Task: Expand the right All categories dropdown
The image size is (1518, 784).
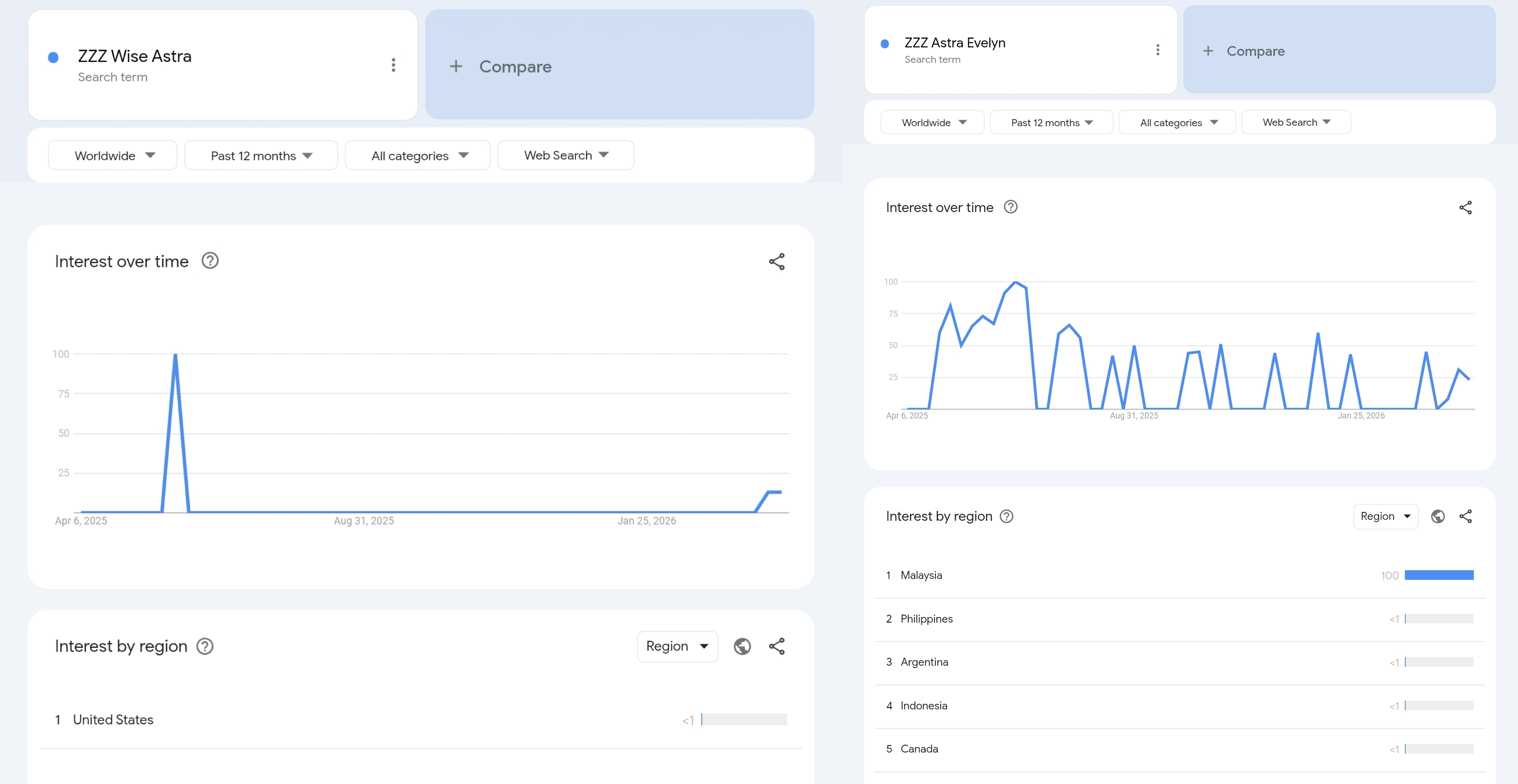Action: (x=1177, y=122)
